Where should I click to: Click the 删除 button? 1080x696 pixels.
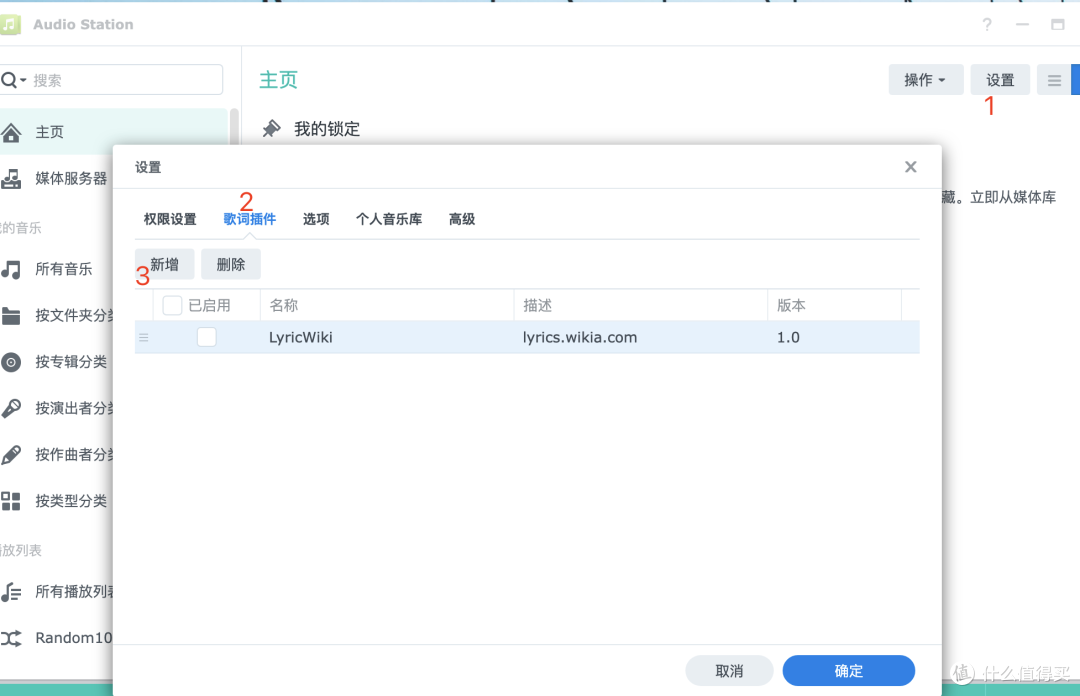tap(231, 265)
